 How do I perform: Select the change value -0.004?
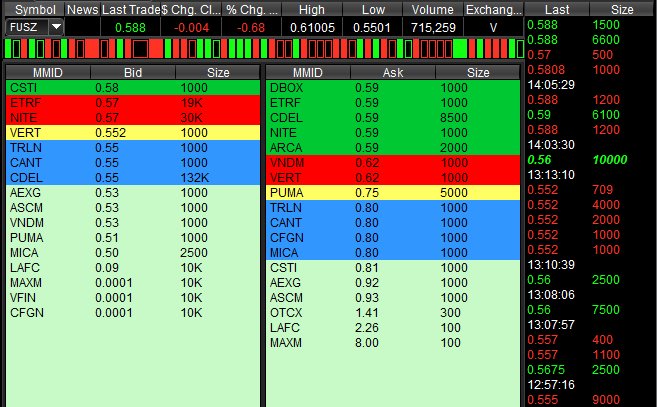click(191, 28)
